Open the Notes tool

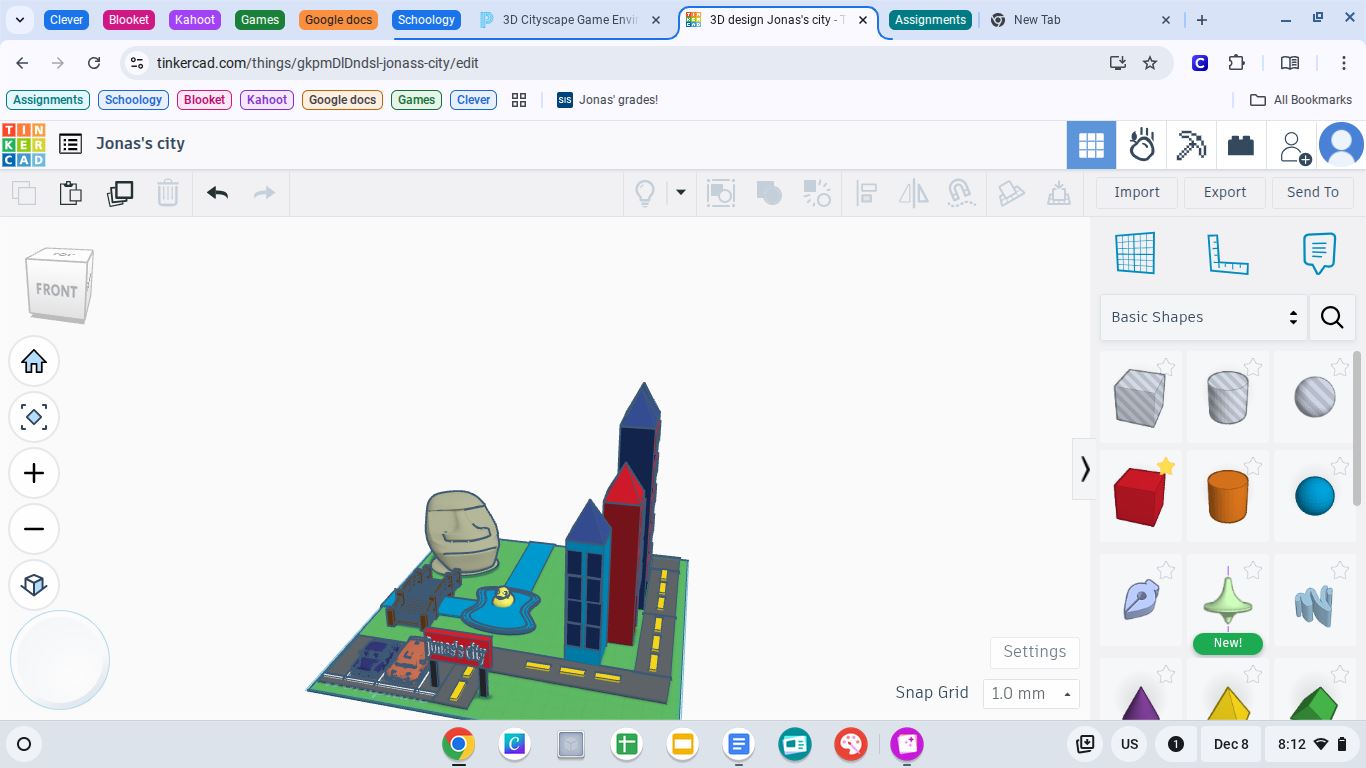[x=1319, y=253]
